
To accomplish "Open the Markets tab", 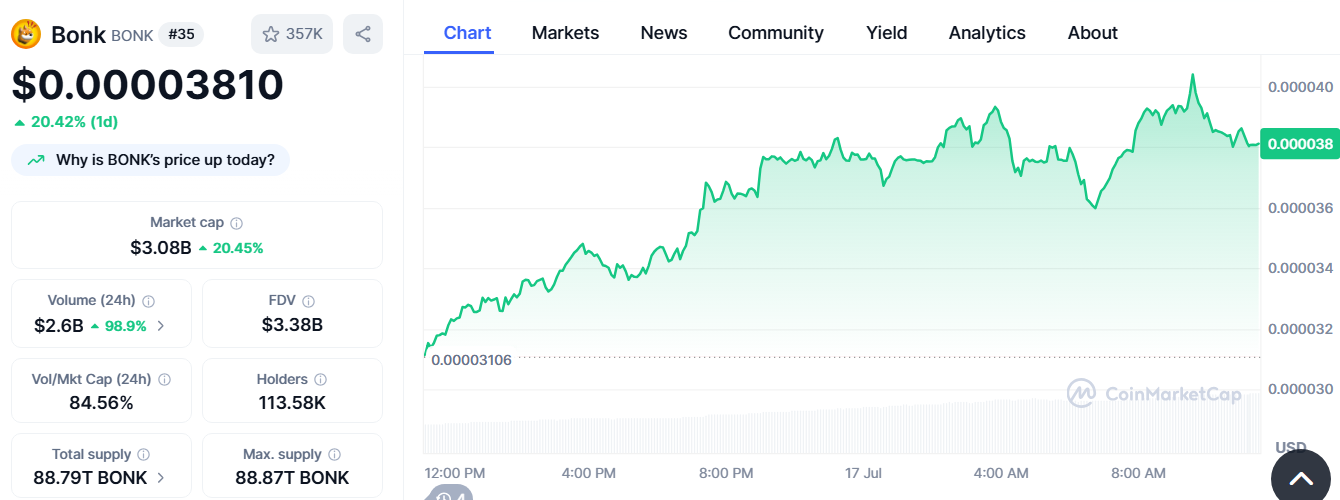I will [565, 33].
